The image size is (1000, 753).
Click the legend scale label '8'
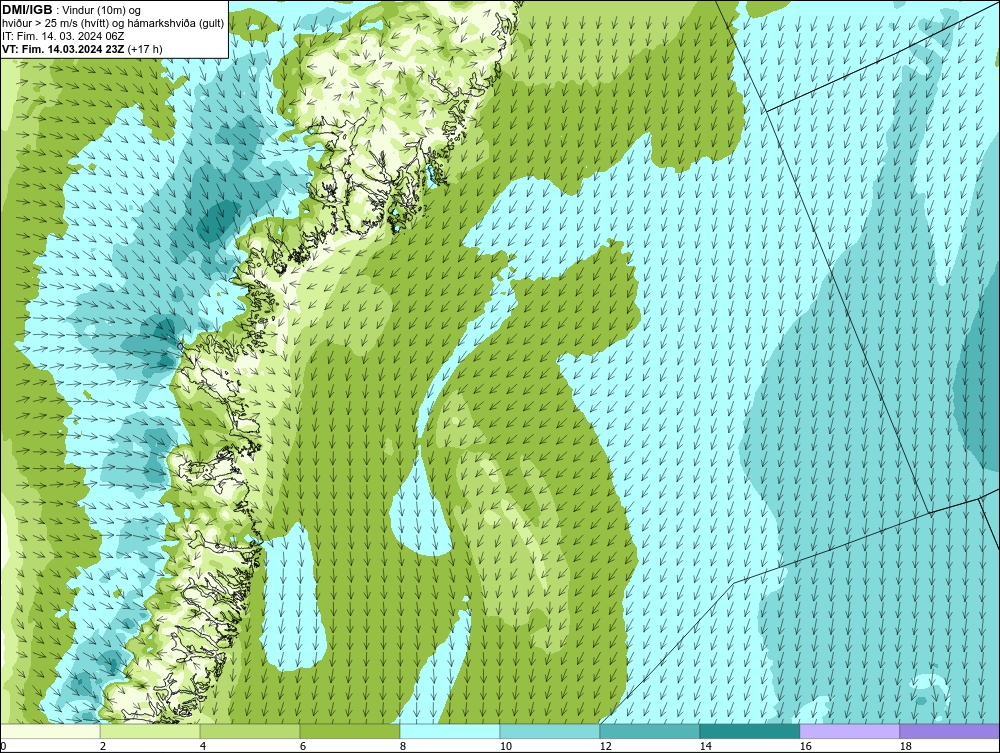coord(402,747)
